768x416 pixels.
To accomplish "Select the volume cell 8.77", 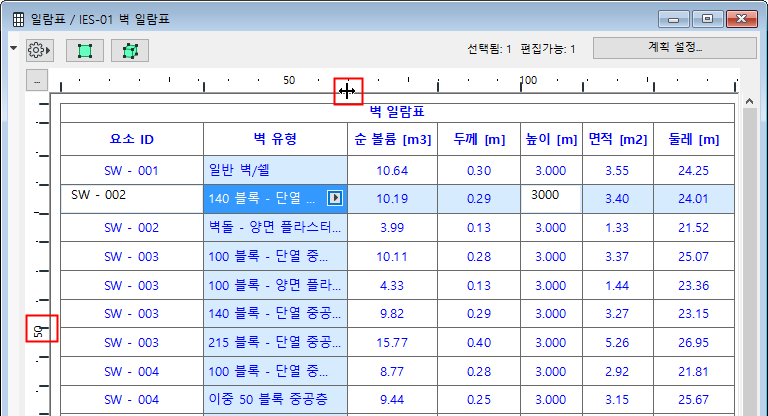I will point(392,371).
